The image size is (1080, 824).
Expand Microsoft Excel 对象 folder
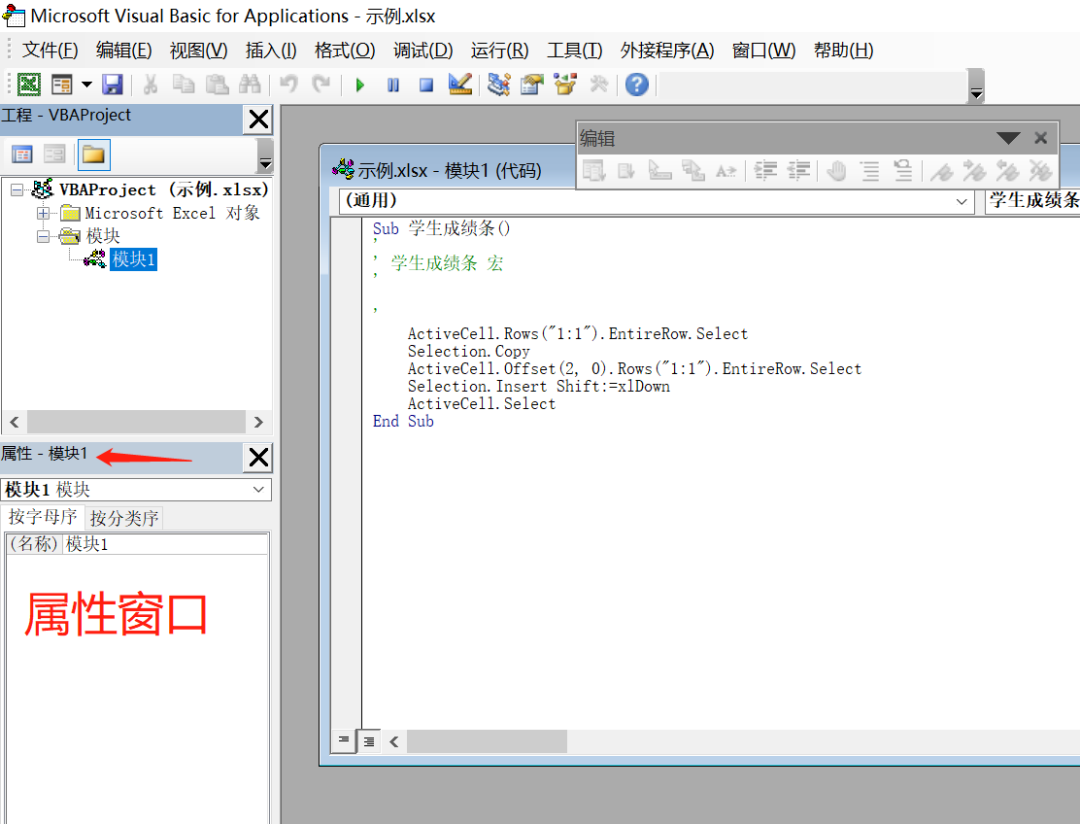click(x=43, y=214)
